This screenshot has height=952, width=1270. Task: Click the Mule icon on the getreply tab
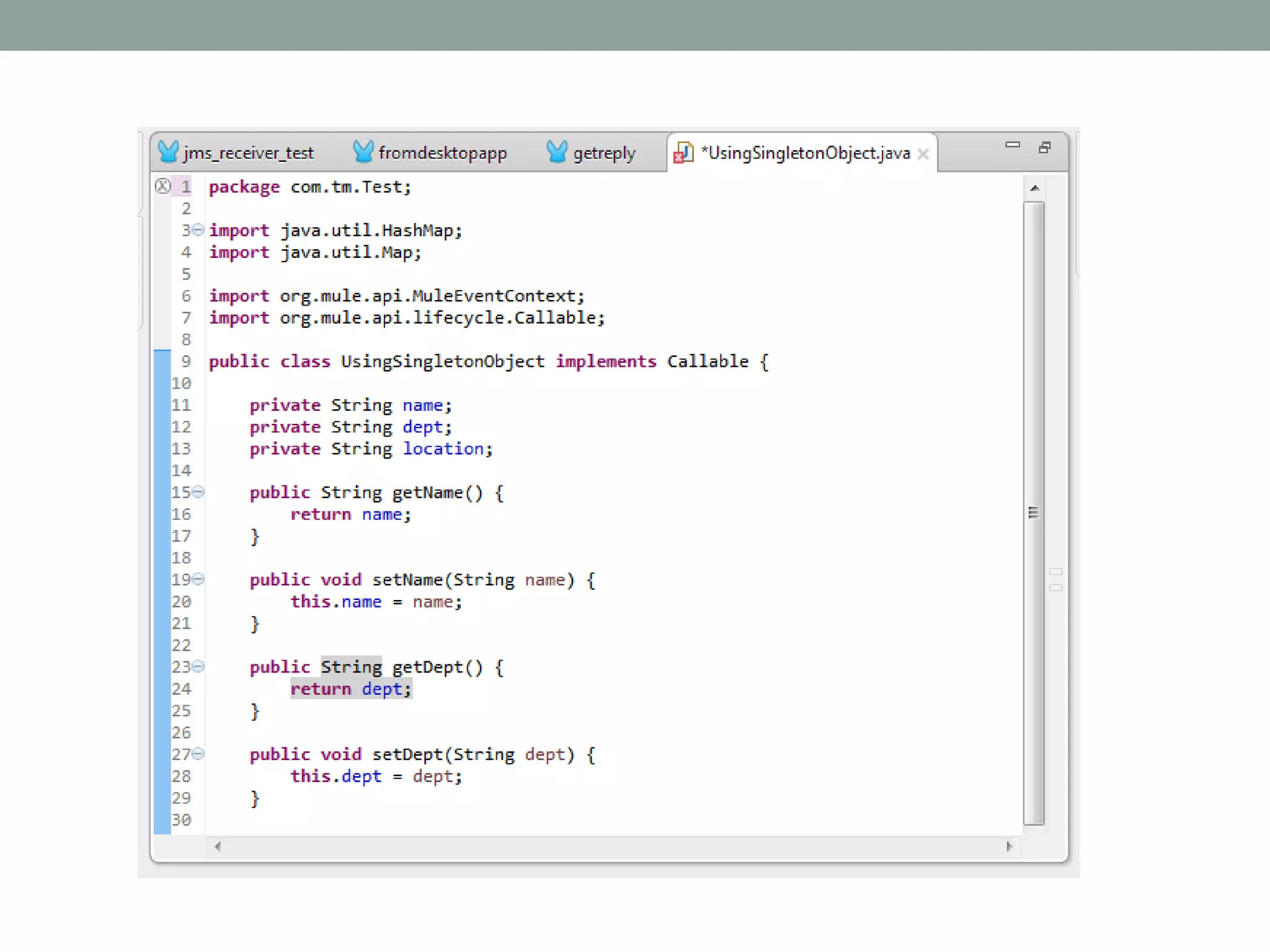click(557, 151)
